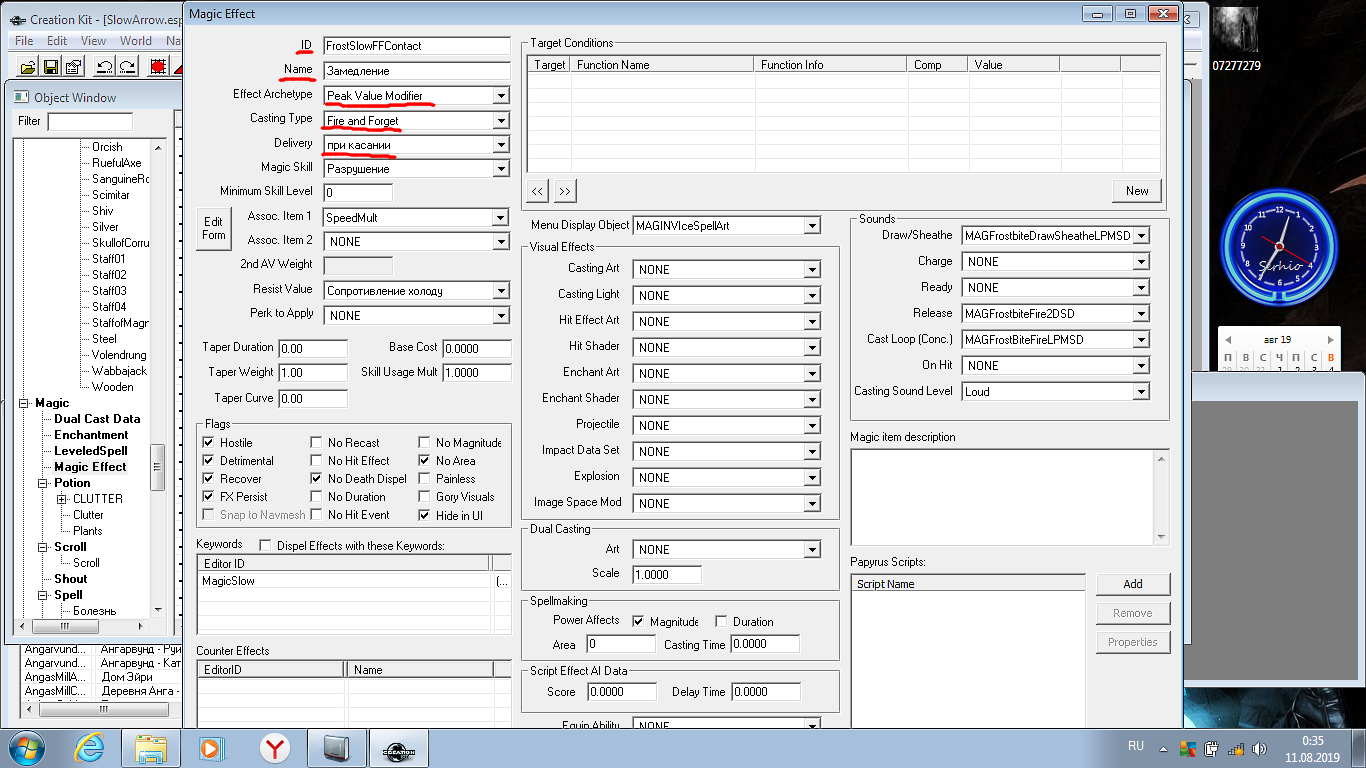This screenshot has height=768, width=1366.
Task: Click the New target condition button
Action: click(x=1137, y=191)
